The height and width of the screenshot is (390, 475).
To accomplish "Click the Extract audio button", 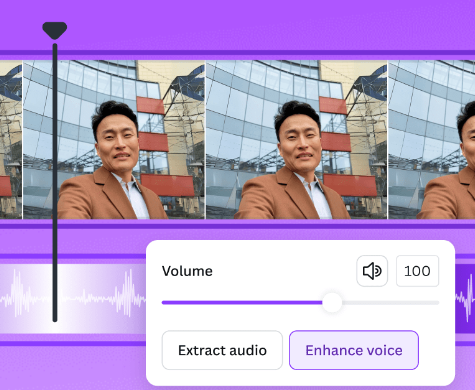I will [222, 350].
